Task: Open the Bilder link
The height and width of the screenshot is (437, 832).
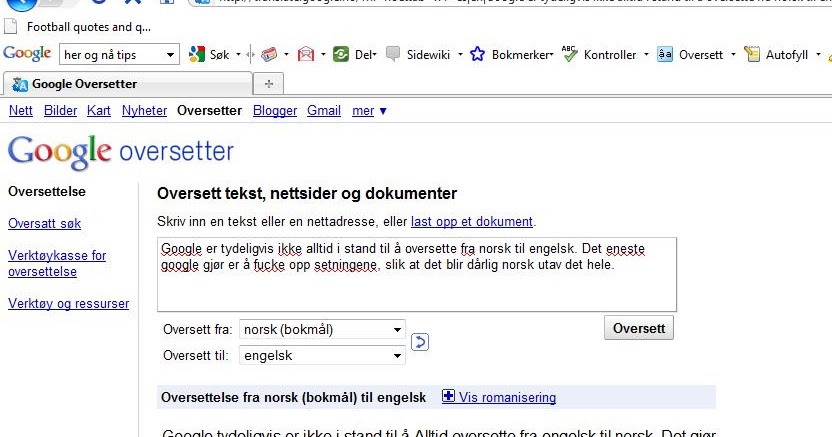Action: point(60,110)
